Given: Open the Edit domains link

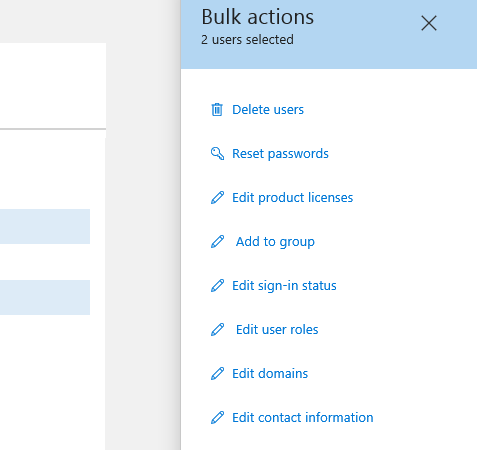Looking at the screenshot, I should click(270, 374).
